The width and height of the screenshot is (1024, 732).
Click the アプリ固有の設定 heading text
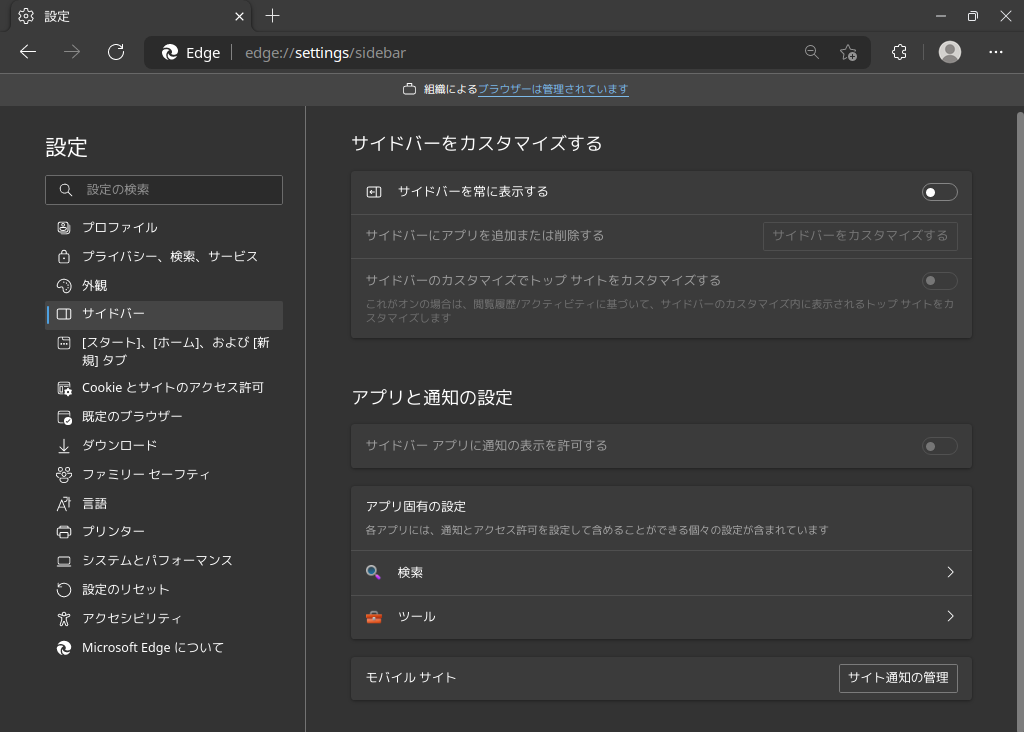[x=416, y=507]
